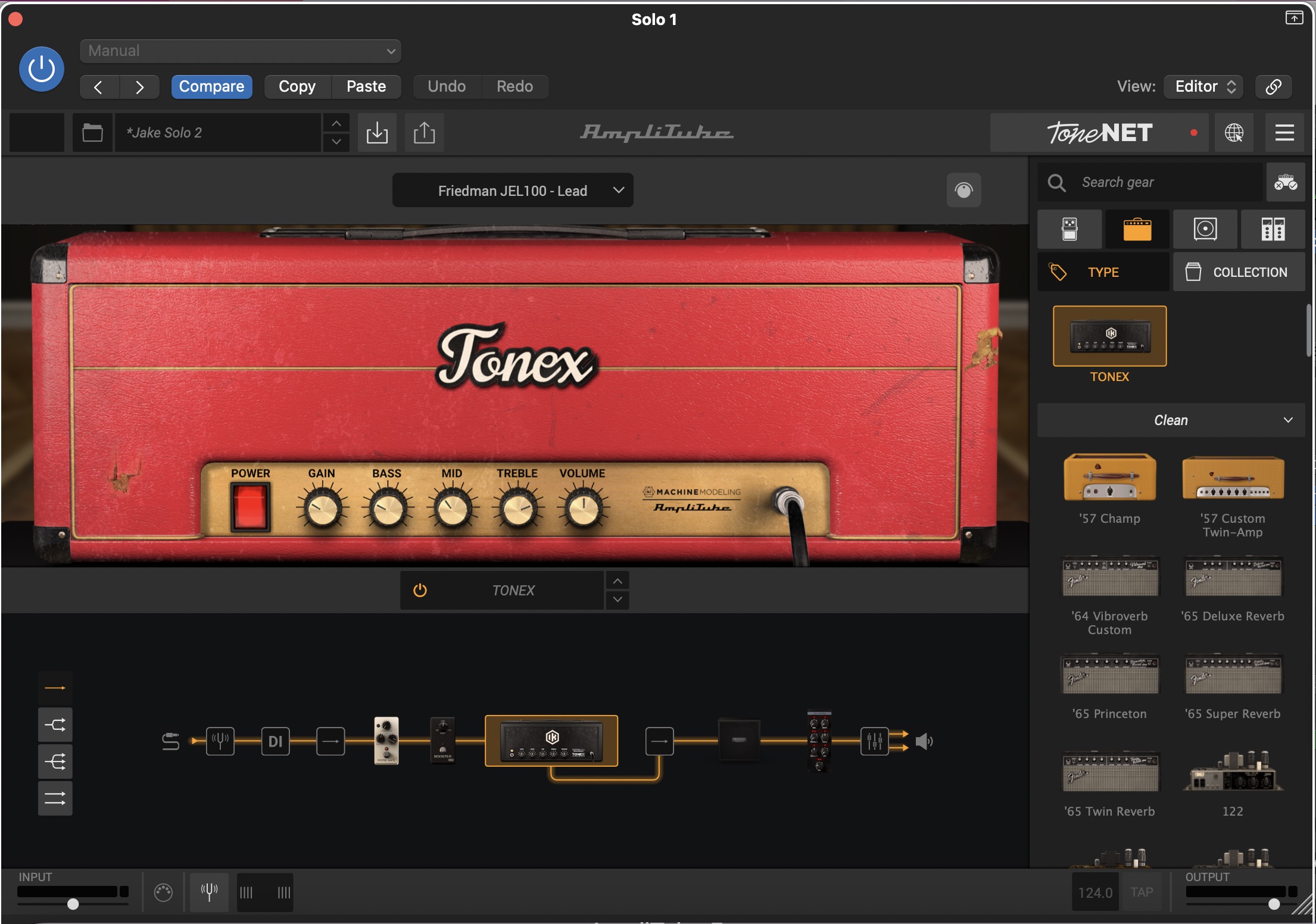Select the cabinet block in chain
1316x924 pixels.
(739, 741)
